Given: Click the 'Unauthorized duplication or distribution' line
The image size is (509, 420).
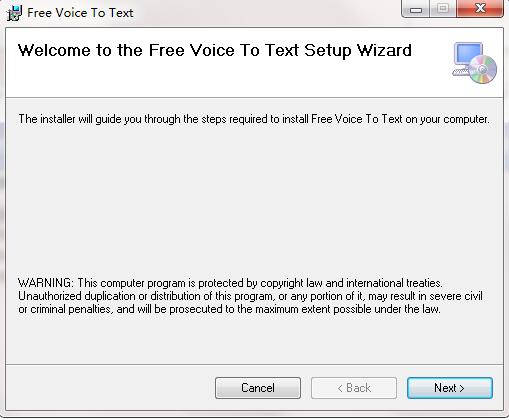Looking at the screenshot, I should pyautogui.click(x=250, y=296).
